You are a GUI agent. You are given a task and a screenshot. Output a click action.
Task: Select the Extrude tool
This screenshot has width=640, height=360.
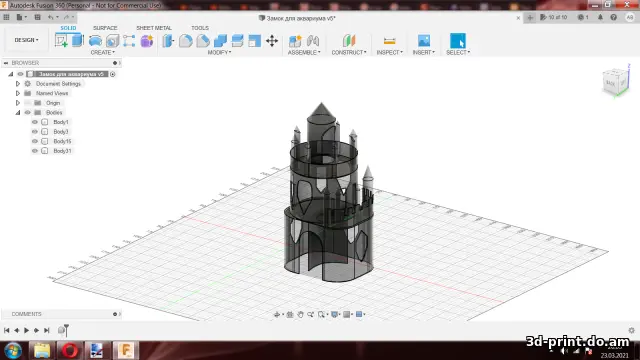pos(78,40)
